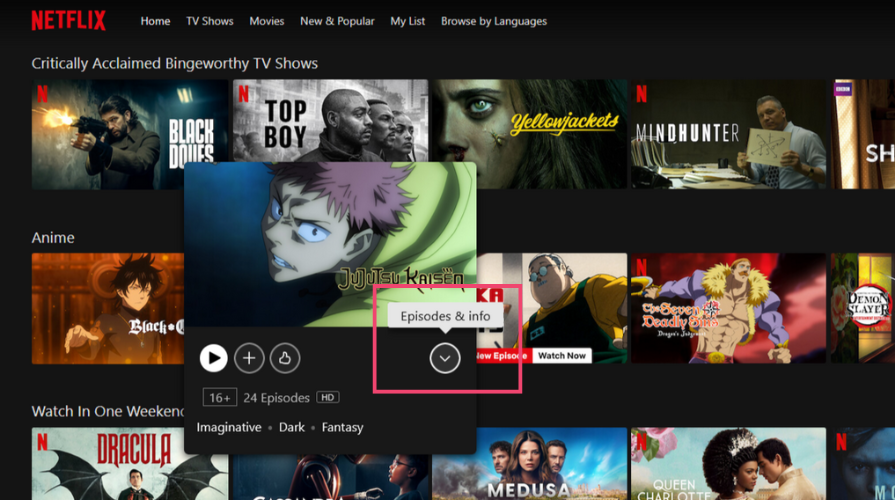
Task: Click the 24 Episodes text
Action: (x=276, y=398)
